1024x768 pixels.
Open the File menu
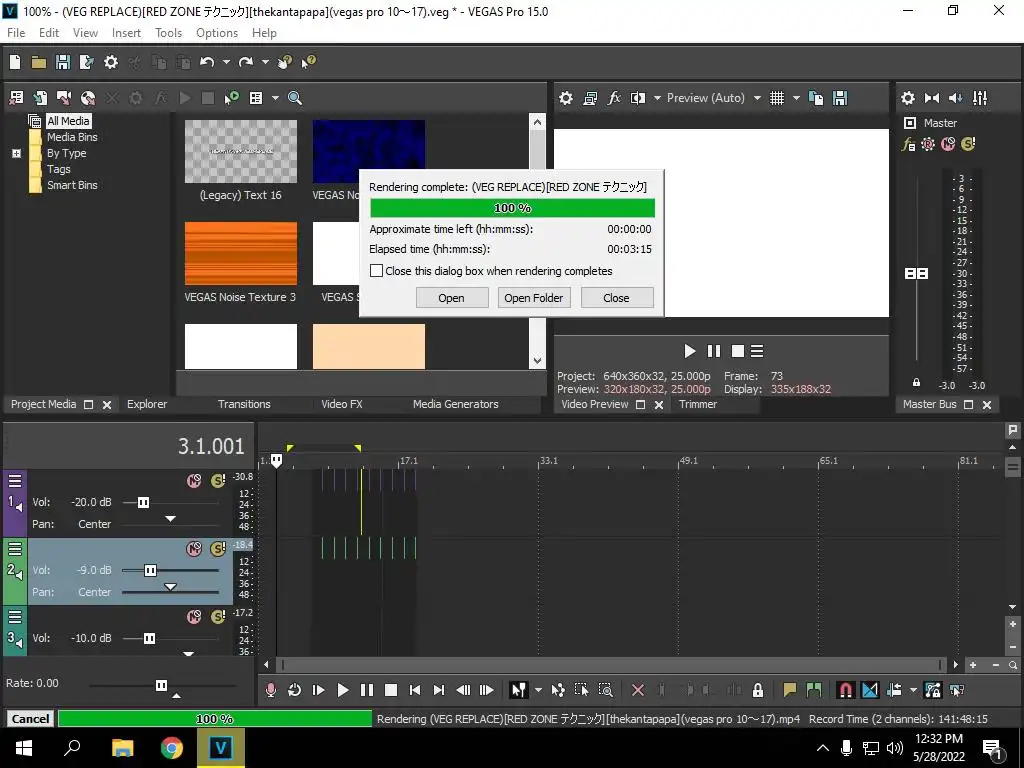(16, 33)
